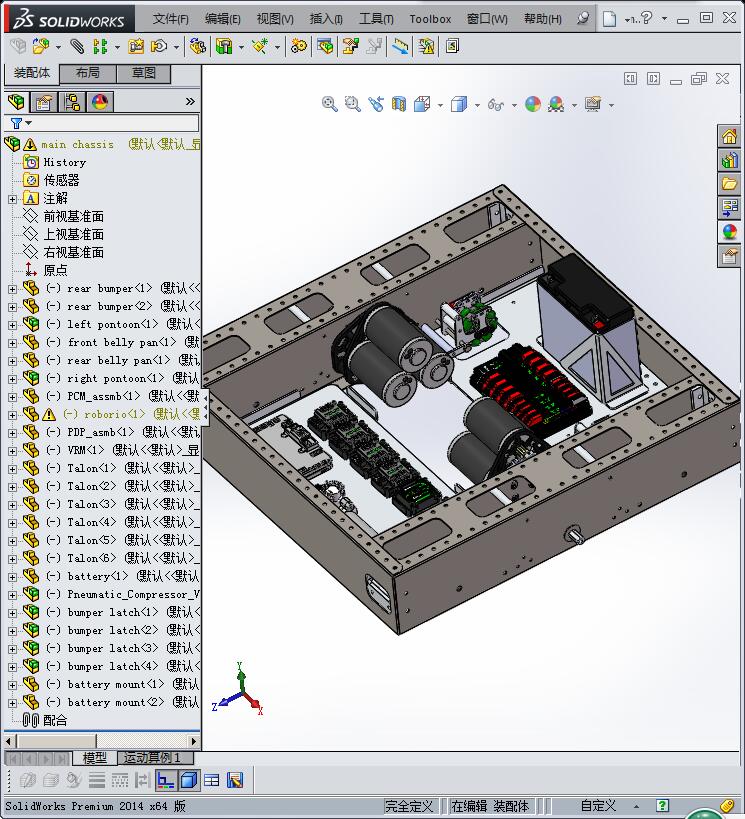Switch to the PropertyManager panel icon
Screen dimensions: 745x819
pos(44,101)
